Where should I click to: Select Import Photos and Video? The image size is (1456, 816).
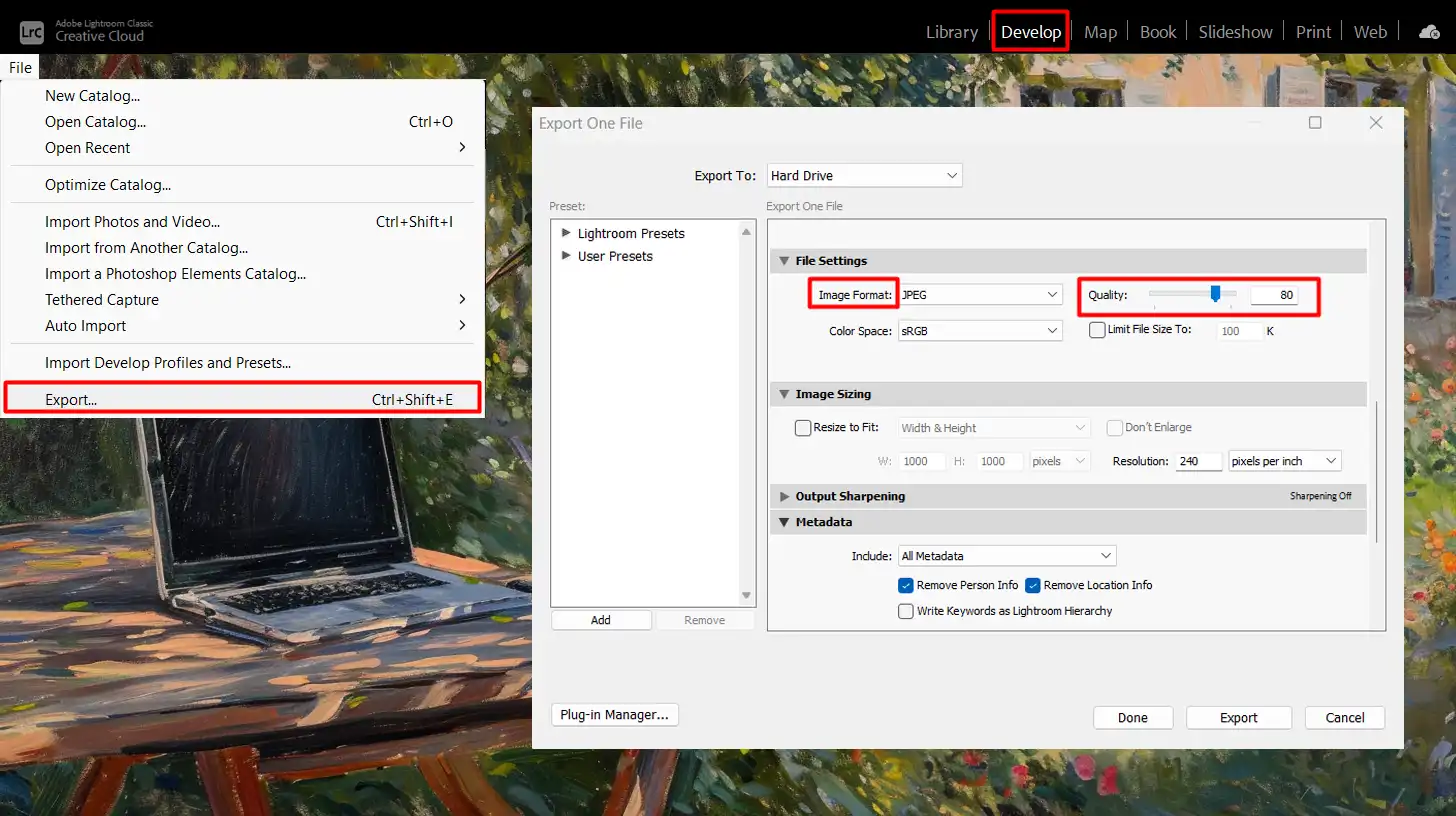(243, 222)
